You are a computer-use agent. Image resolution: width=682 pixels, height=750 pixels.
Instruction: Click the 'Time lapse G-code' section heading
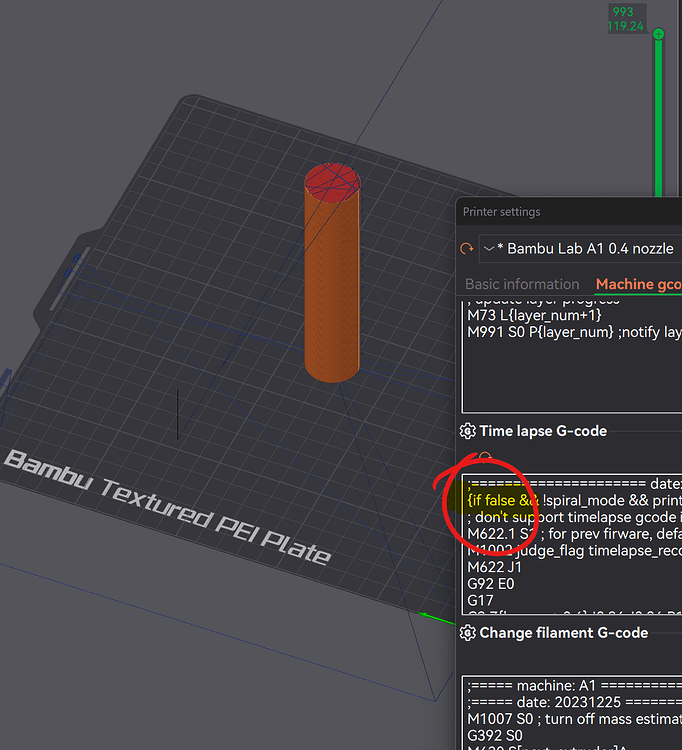543,431
